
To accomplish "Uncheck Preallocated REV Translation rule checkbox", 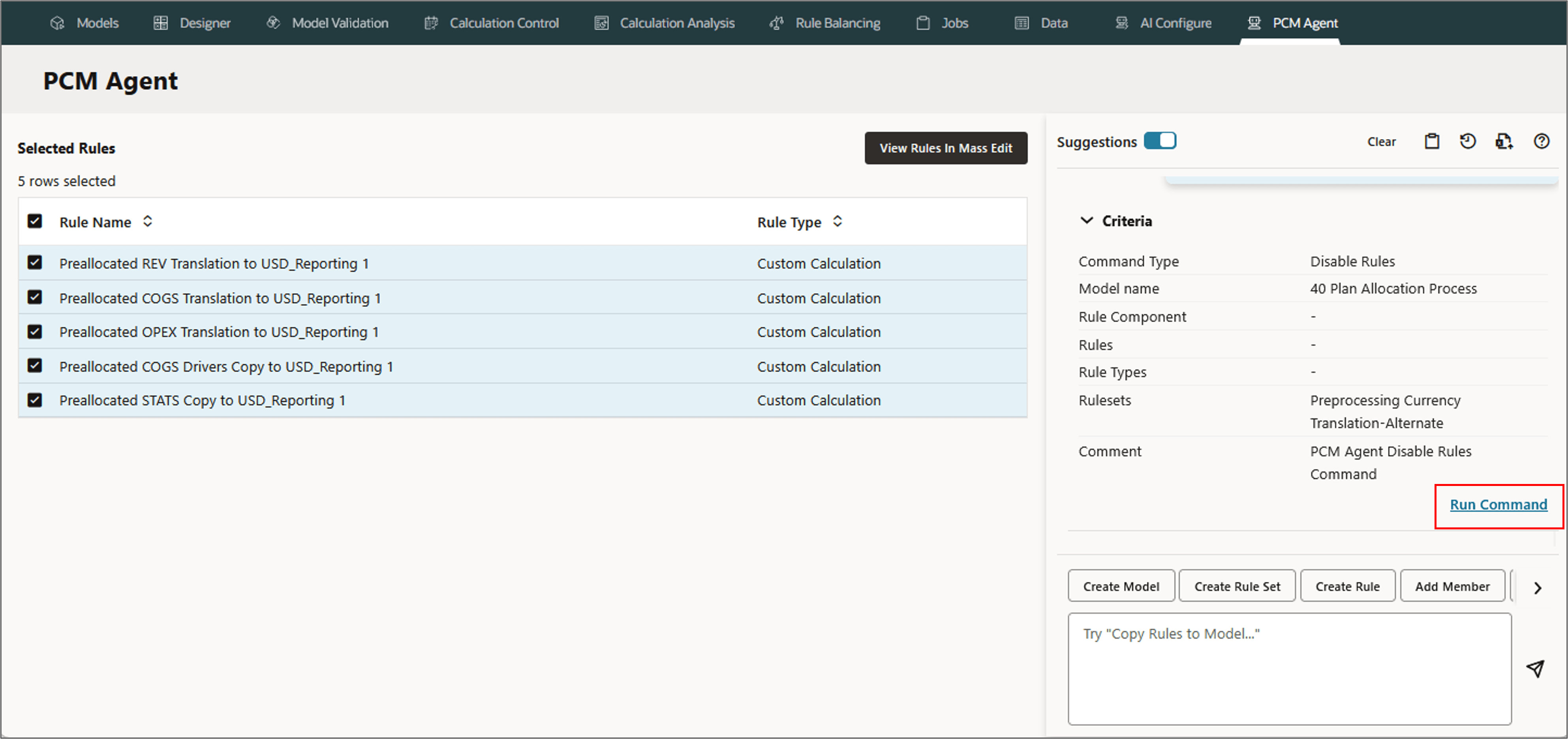I will pos(35,263).
